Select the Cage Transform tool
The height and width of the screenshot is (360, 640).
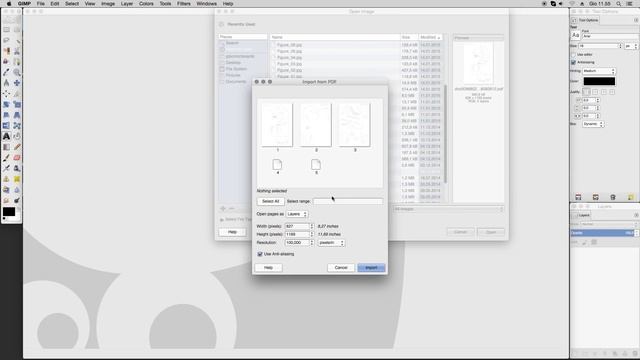pos(17,126)
